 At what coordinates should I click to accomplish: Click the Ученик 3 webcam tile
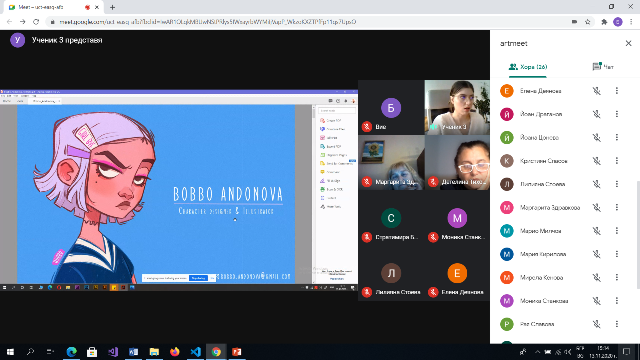(457, 107)
